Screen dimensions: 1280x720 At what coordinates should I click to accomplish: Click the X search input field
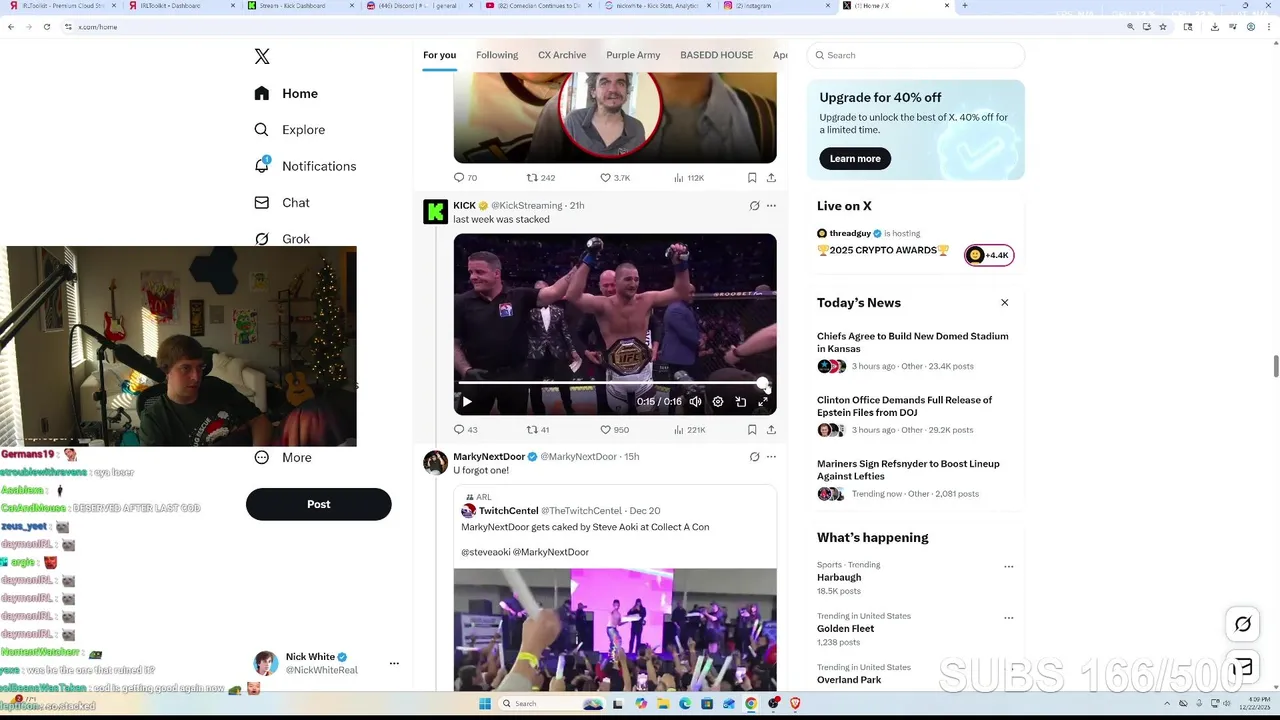916,55
